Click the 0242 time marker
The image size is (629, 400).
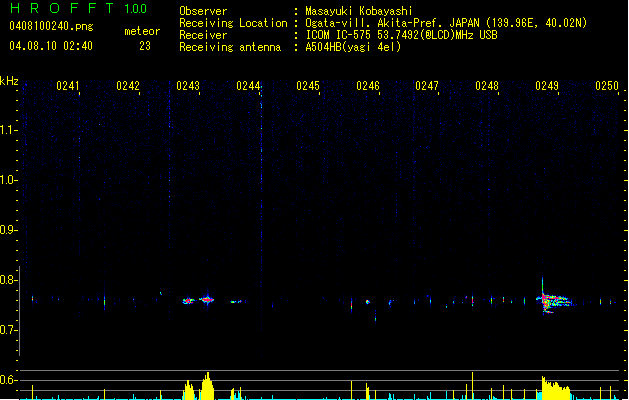(128, 86)
